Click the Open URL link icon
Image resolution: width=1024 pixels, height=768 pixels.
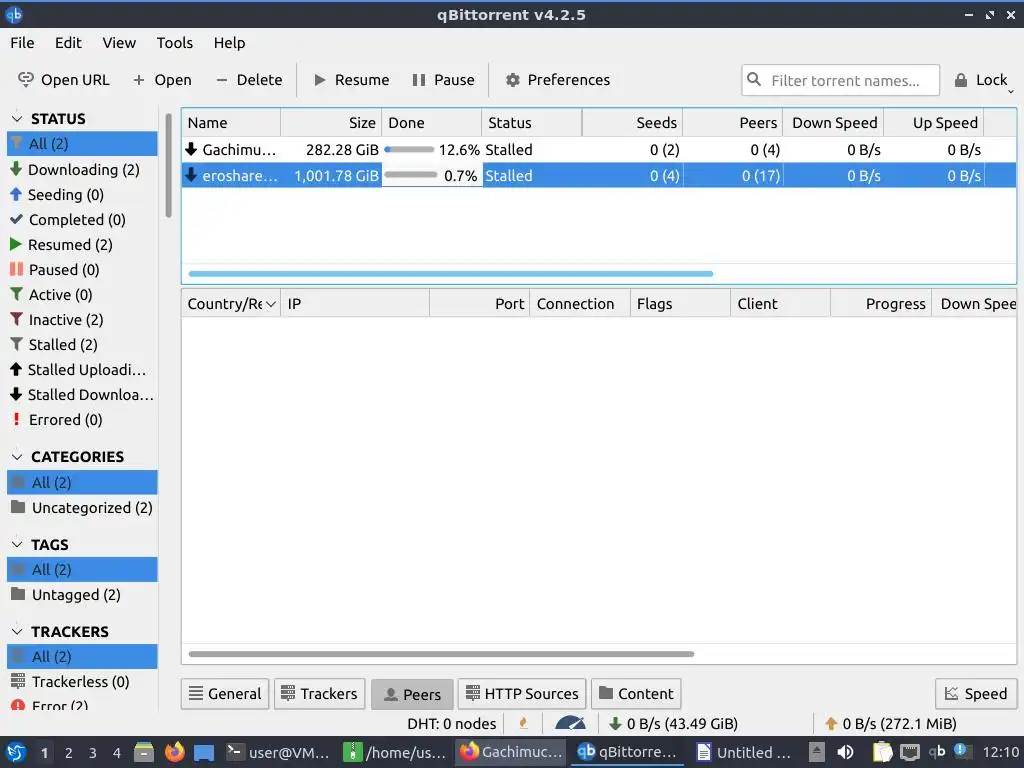coord(25,80)
